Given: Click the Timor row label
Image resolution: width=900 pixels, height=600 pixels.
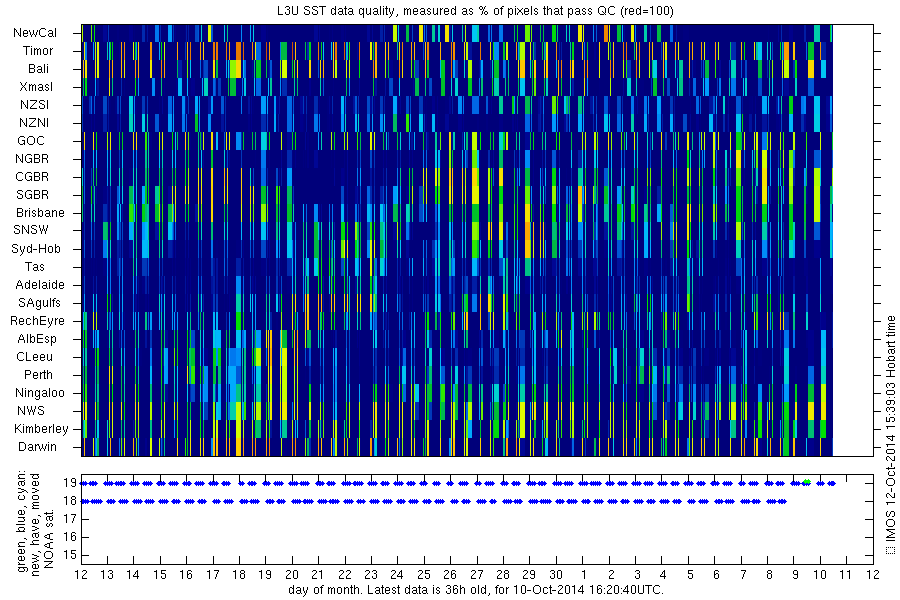Looking at the screenshot, I should tap(38, 51).
